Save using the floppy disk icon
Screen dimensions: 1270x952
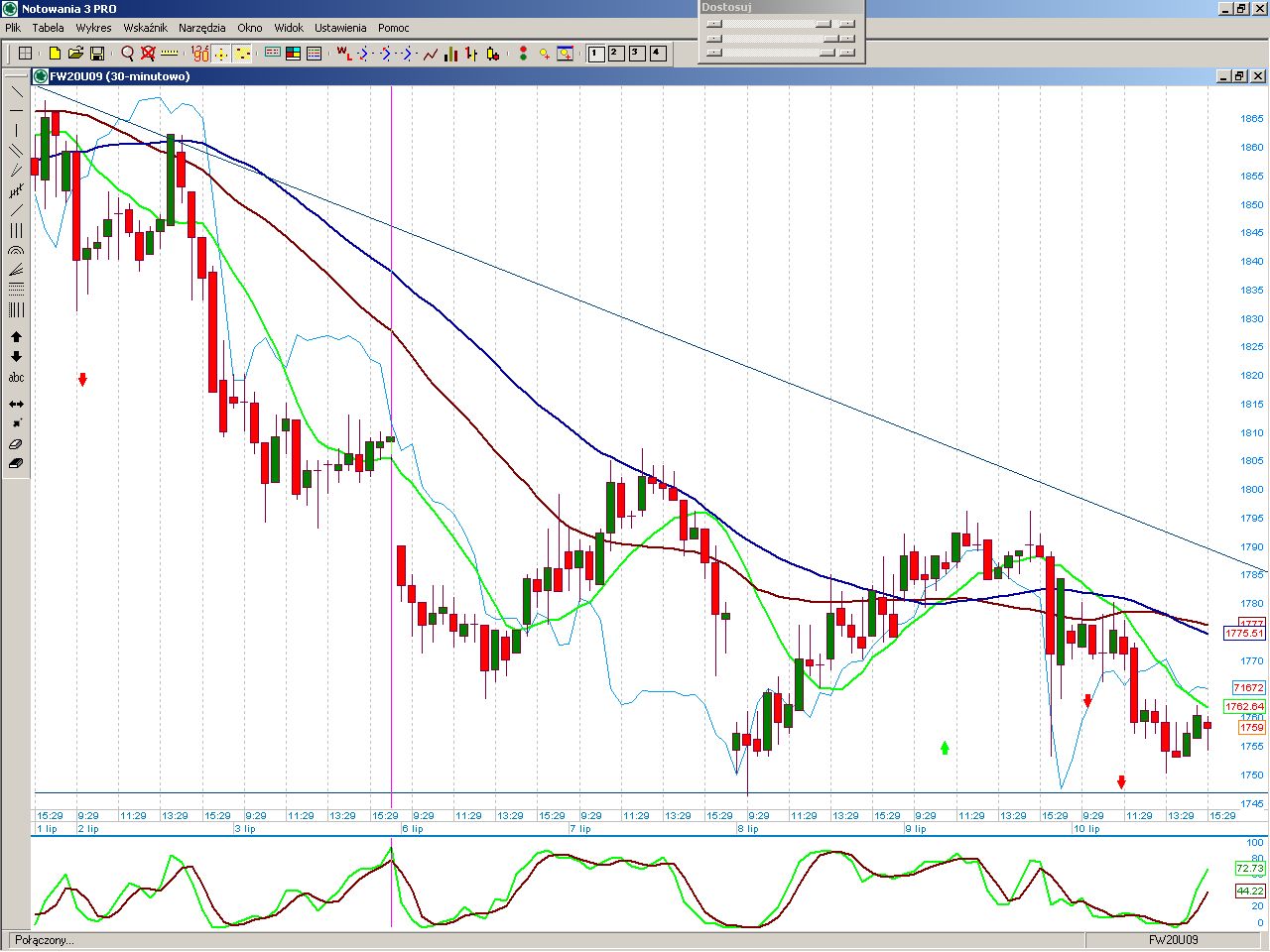(97, 54)
